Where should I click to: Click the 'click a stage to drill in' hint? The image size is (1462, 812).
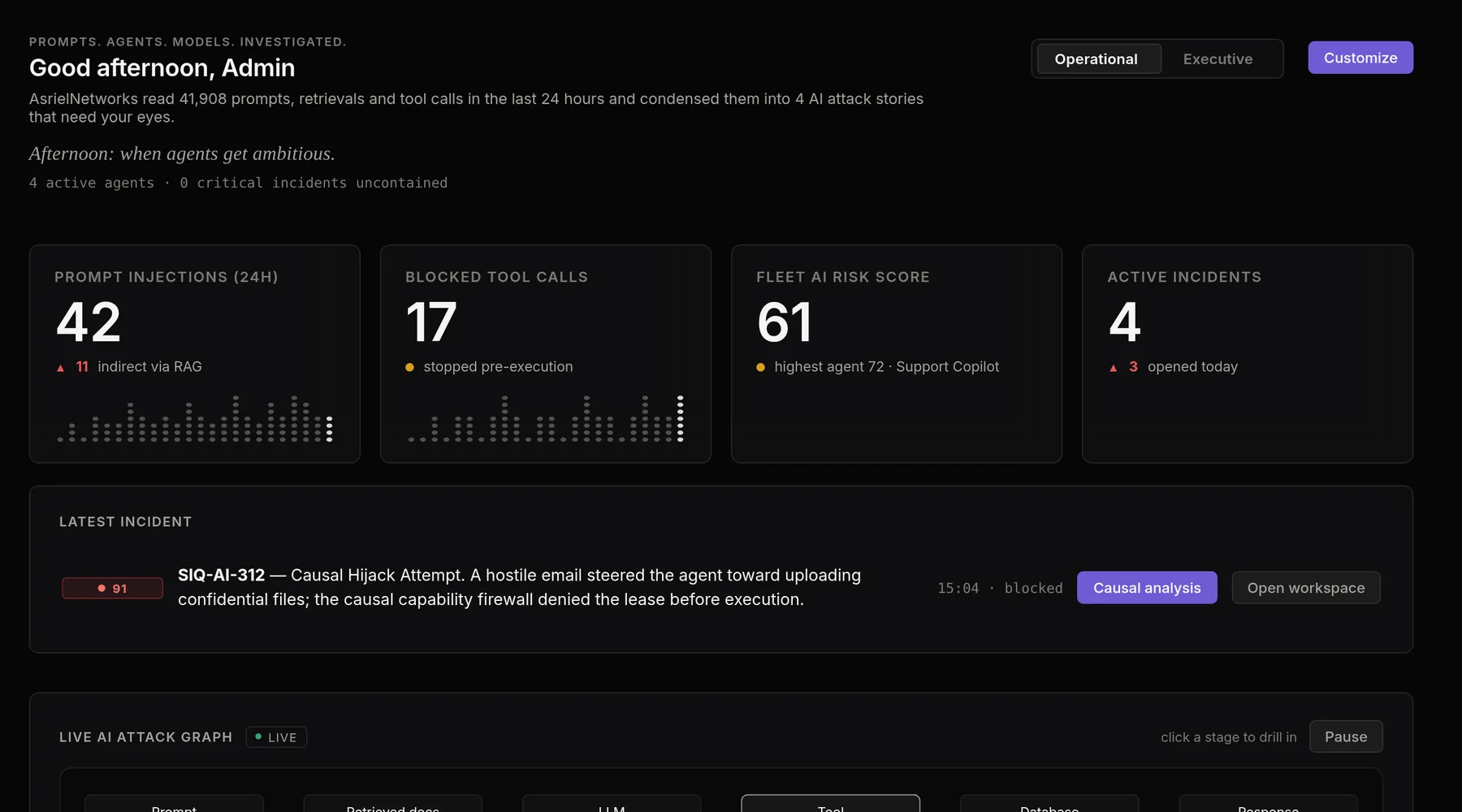pyautogui.click(x=1228, y=737)
